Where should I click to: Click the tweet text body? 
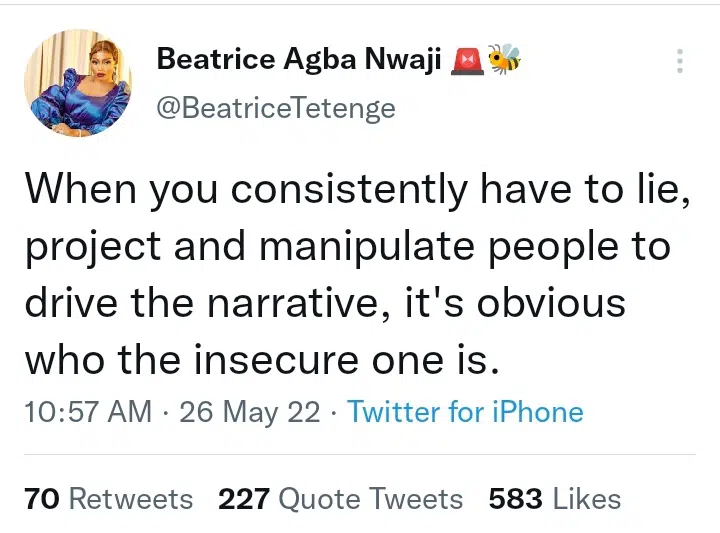357,274
